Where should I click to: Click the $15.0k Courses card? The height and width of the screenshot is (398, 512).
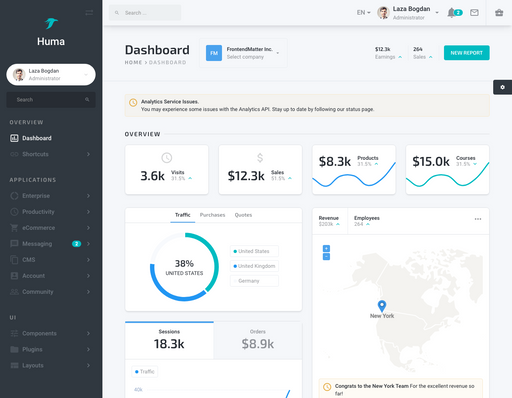pos(447,170)
